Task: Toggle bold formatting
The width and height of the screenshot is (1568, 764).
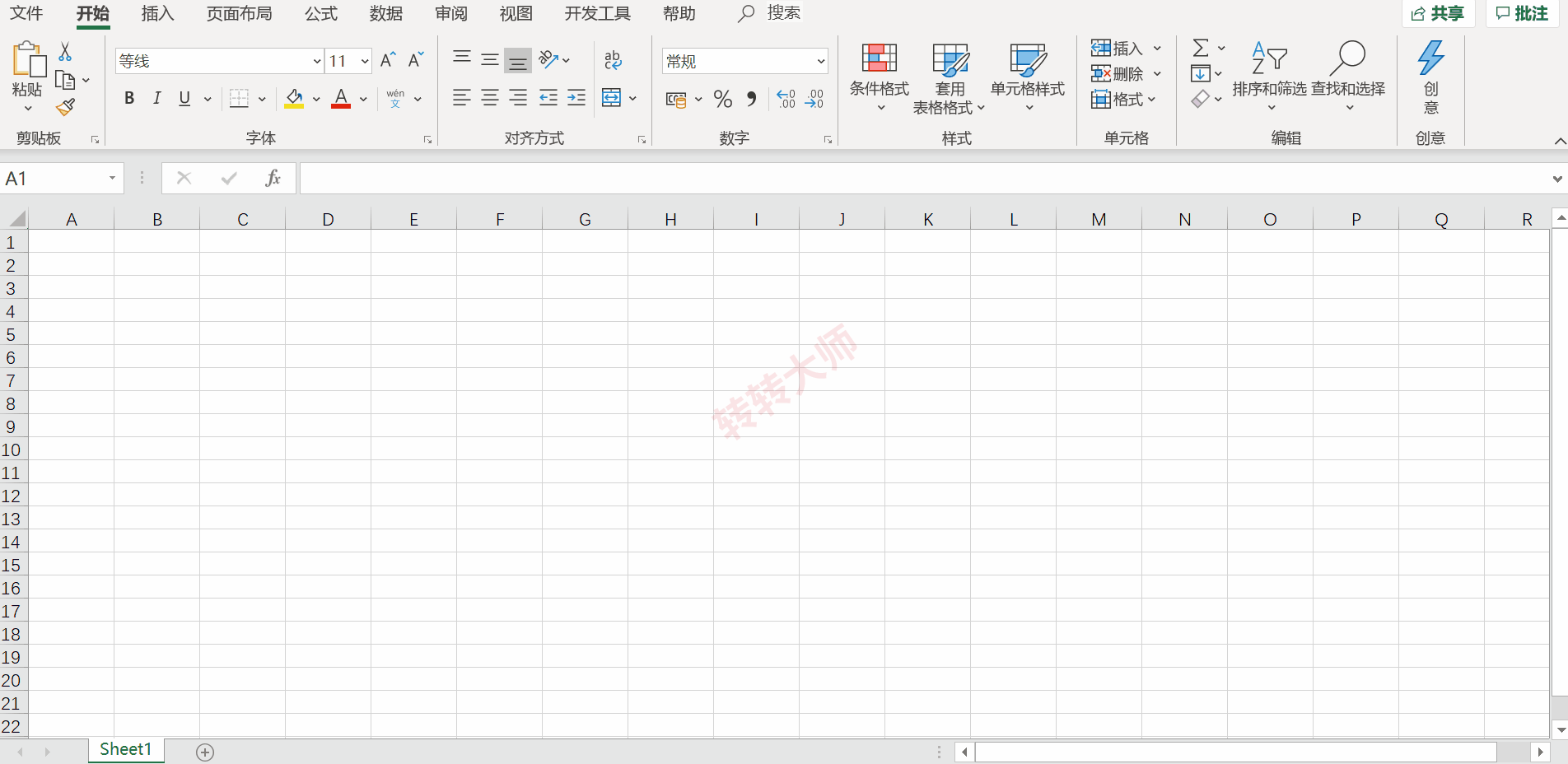Action: pos(129,98)
